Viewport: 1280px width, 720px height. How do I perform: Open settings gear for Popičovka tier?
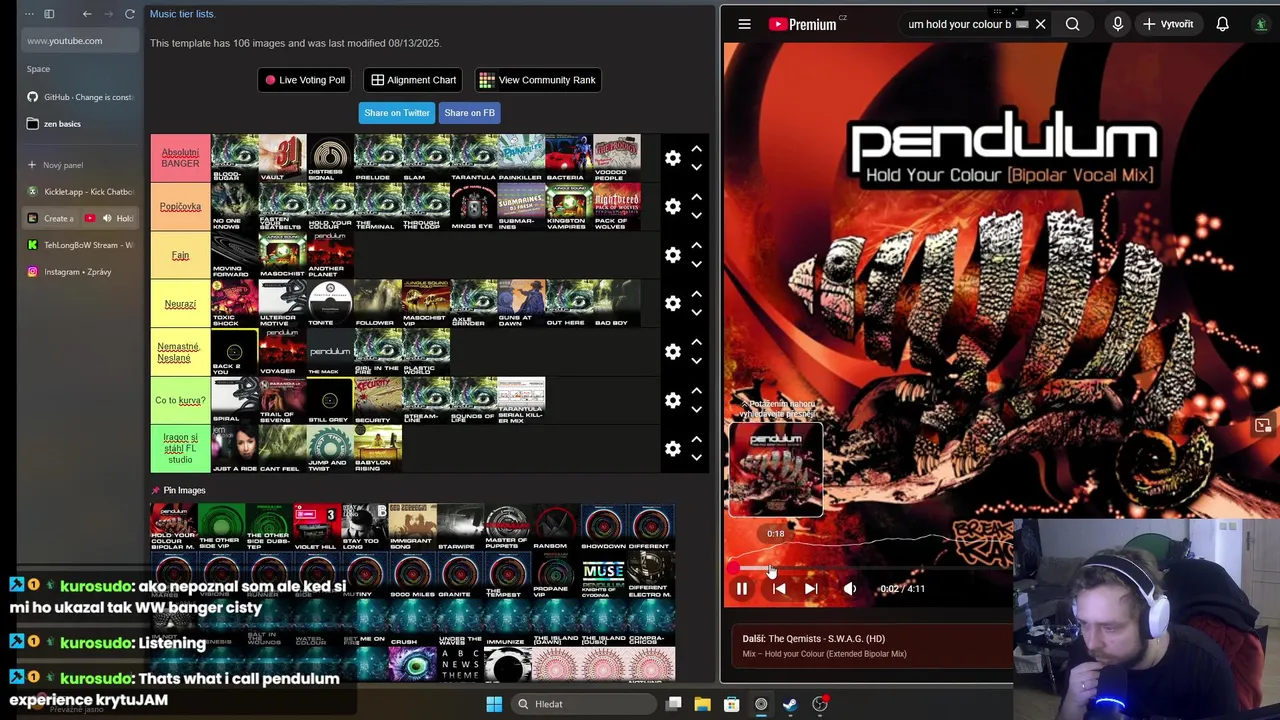coord(673,206)
